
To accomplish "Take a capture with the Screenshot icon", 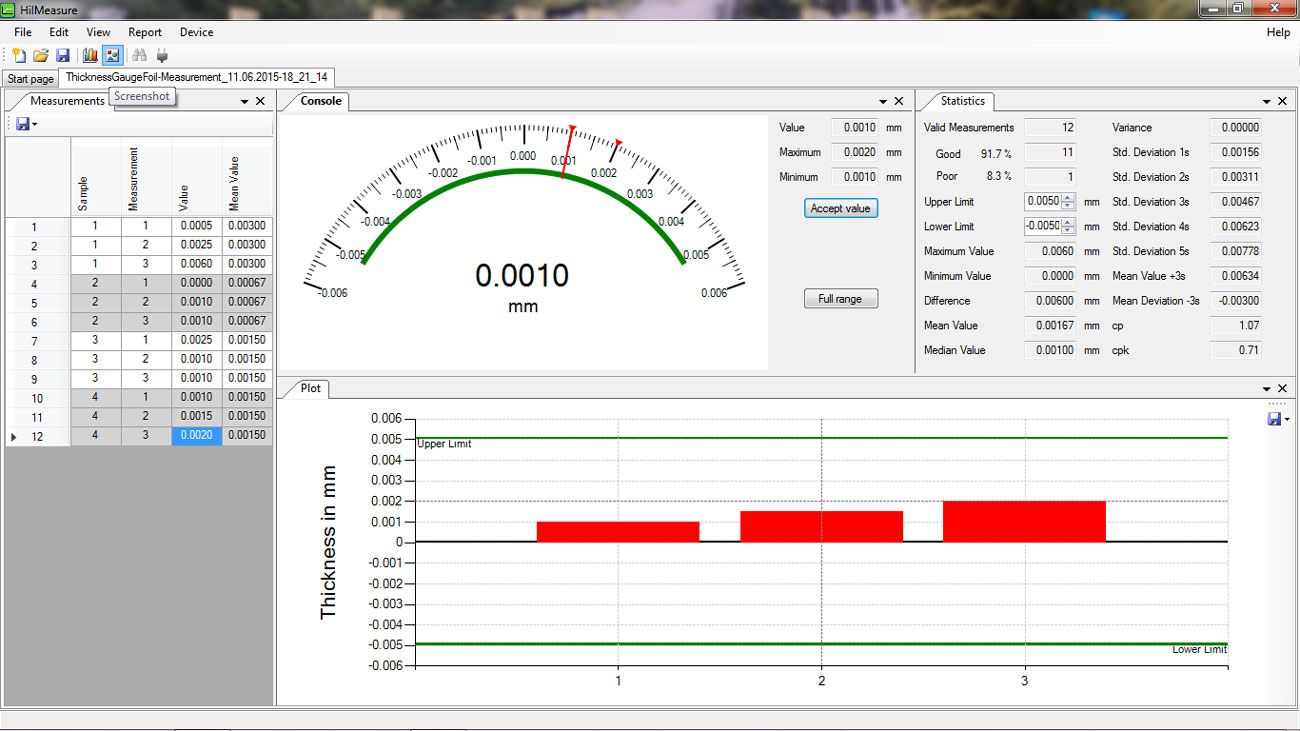I will point(112,56).
